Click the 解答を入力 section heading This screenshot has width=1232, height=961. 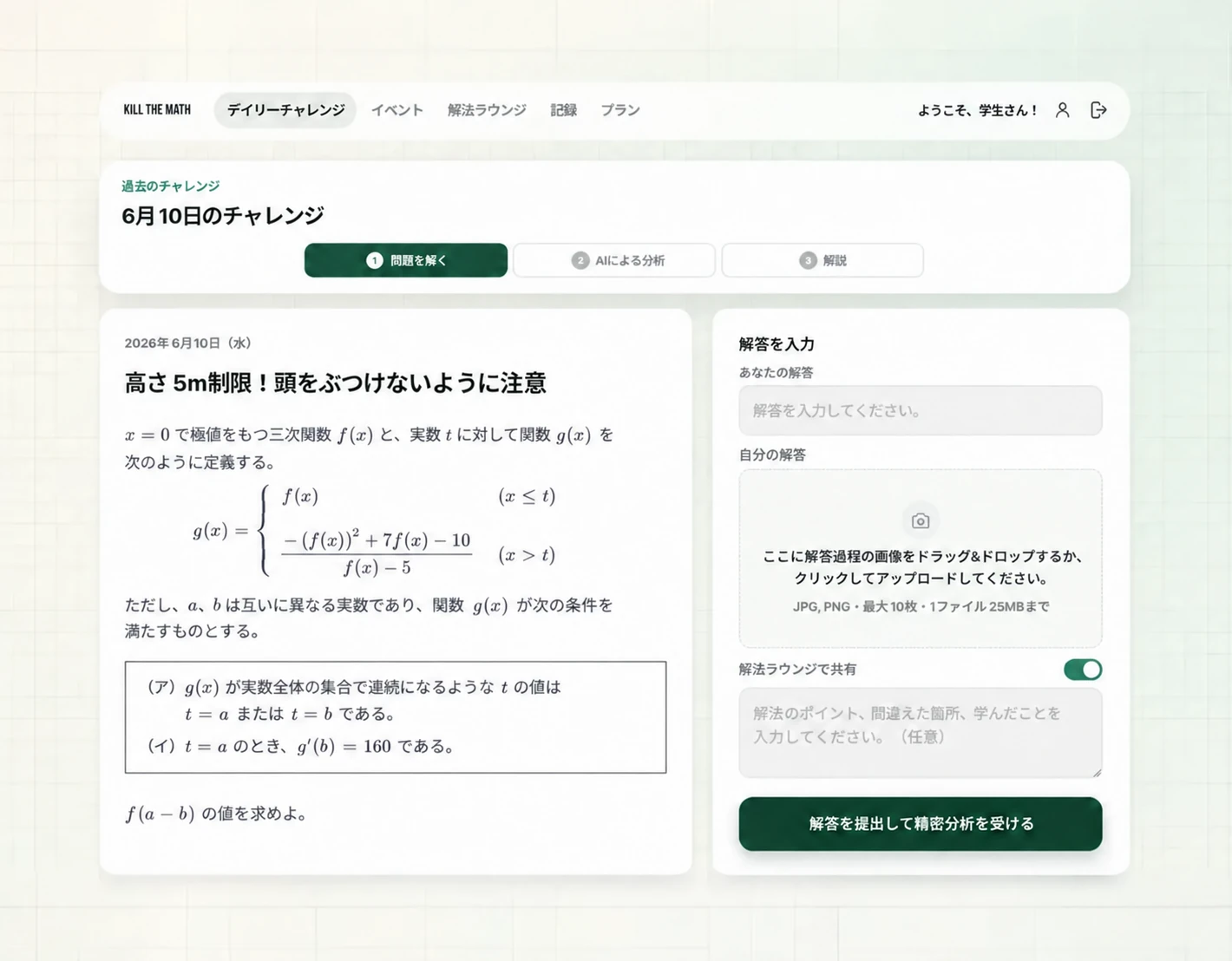(x=777, y=343)
